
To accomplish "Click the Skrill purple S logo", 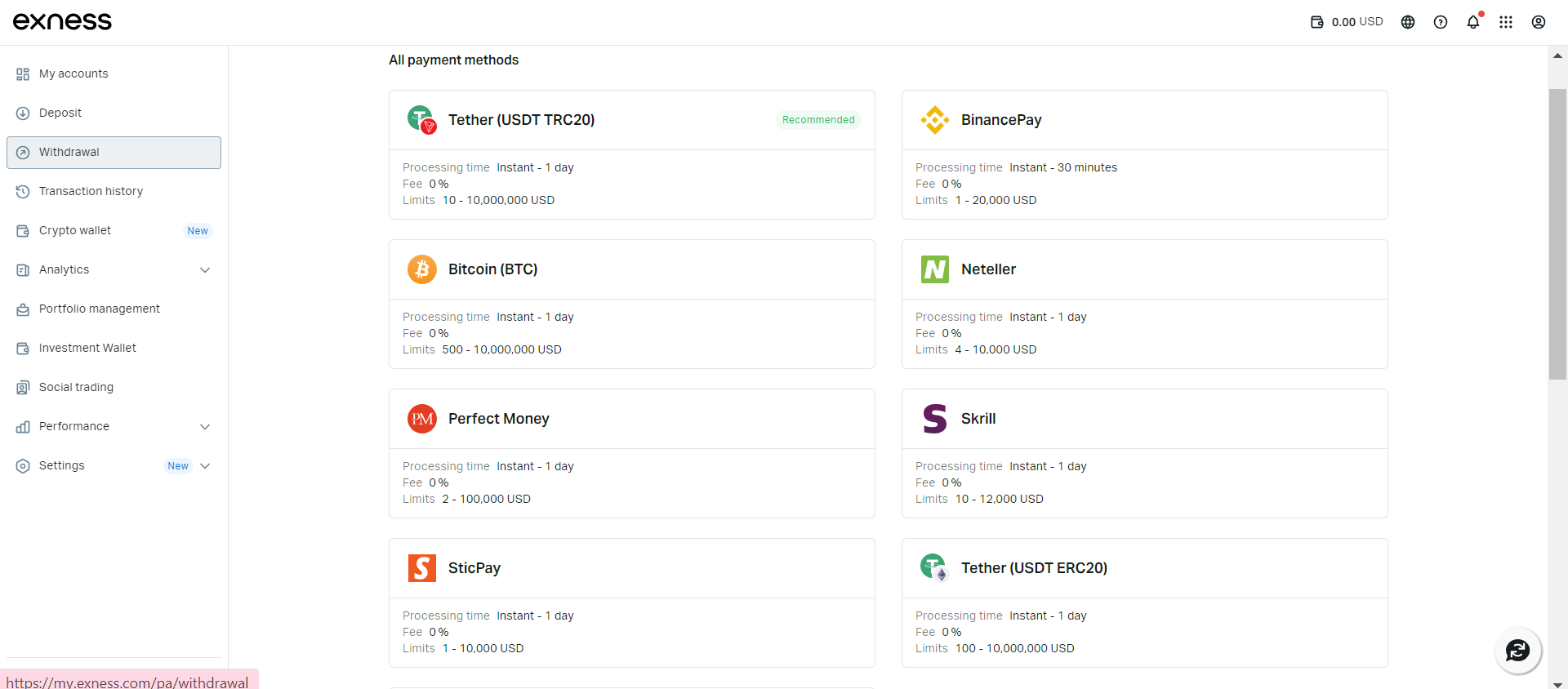I will click(935, 419).
